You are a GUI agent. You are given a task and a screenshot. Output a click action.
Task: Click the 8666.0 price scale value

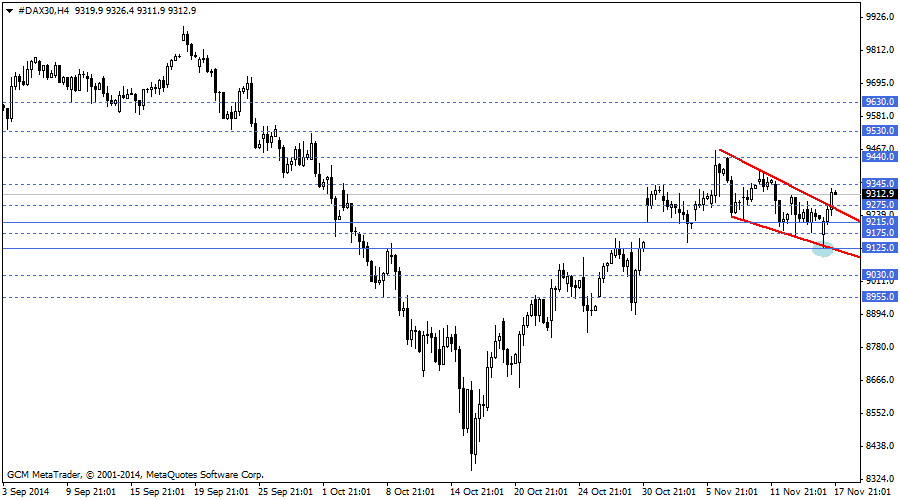click(880, 379)
